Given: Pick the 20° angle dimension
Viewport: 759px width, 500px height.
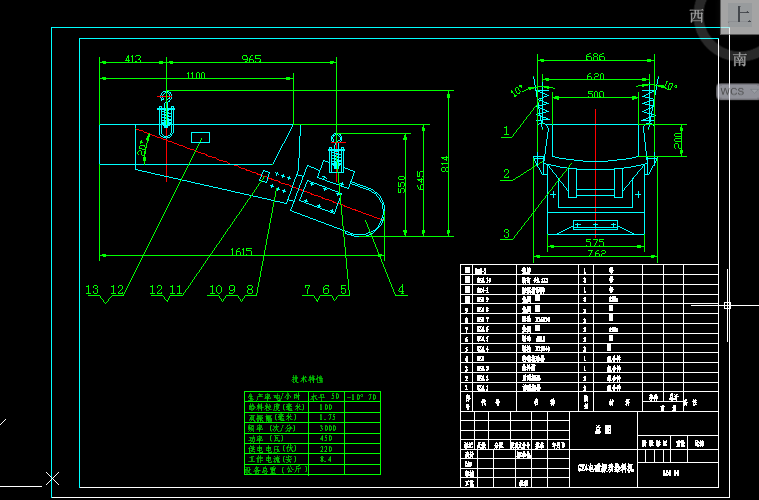Looking at the screenshot, I should (x=142, y=148).
